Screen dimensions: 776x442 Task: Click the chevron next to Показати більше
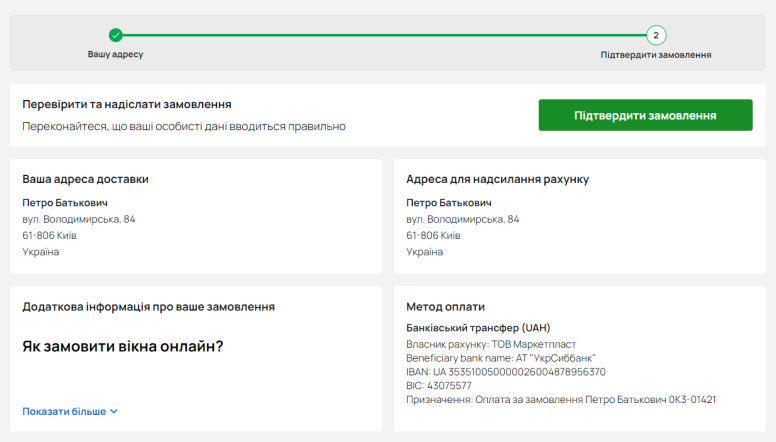[x=114, y=411]
